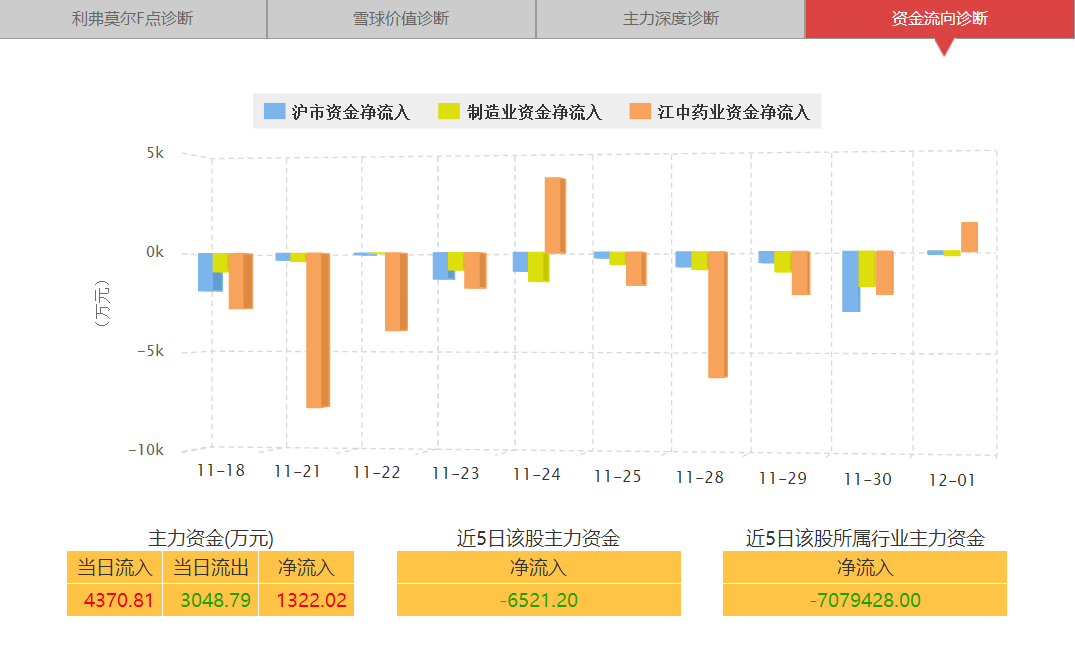This screenshot has width=1075, height=648.
Task: Click the blue 沪市 legend color swatch
Action: pos(274,111)
